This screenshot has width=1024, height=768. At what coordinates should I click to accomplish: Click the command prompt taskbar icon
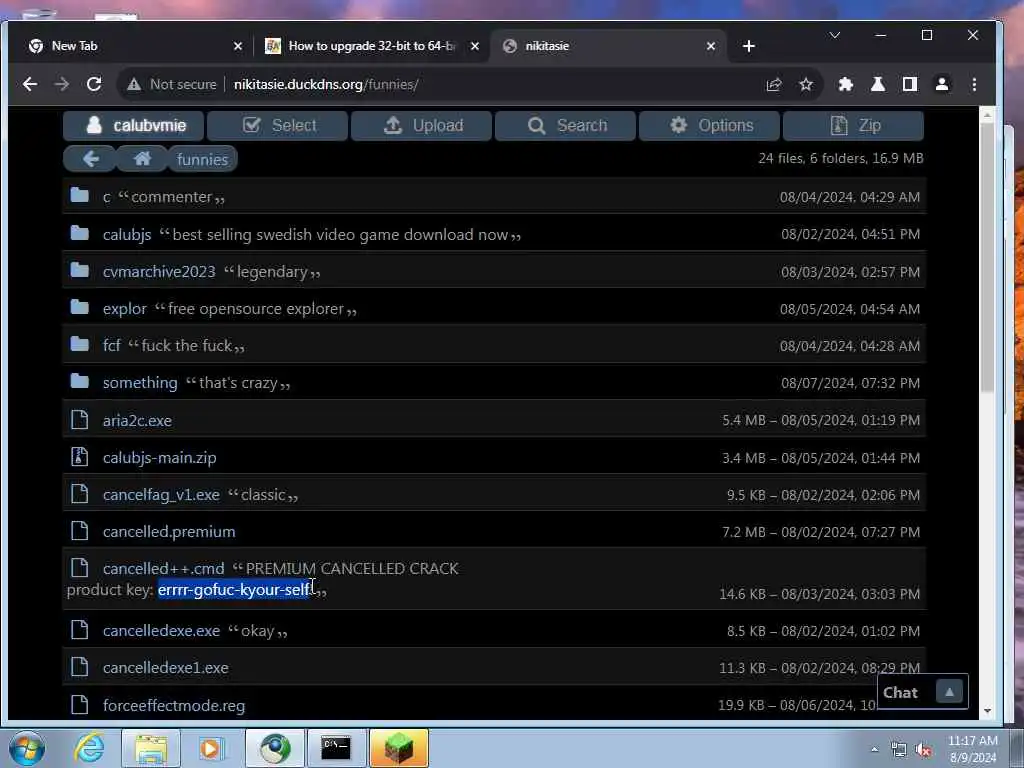(x=336, y=748)
